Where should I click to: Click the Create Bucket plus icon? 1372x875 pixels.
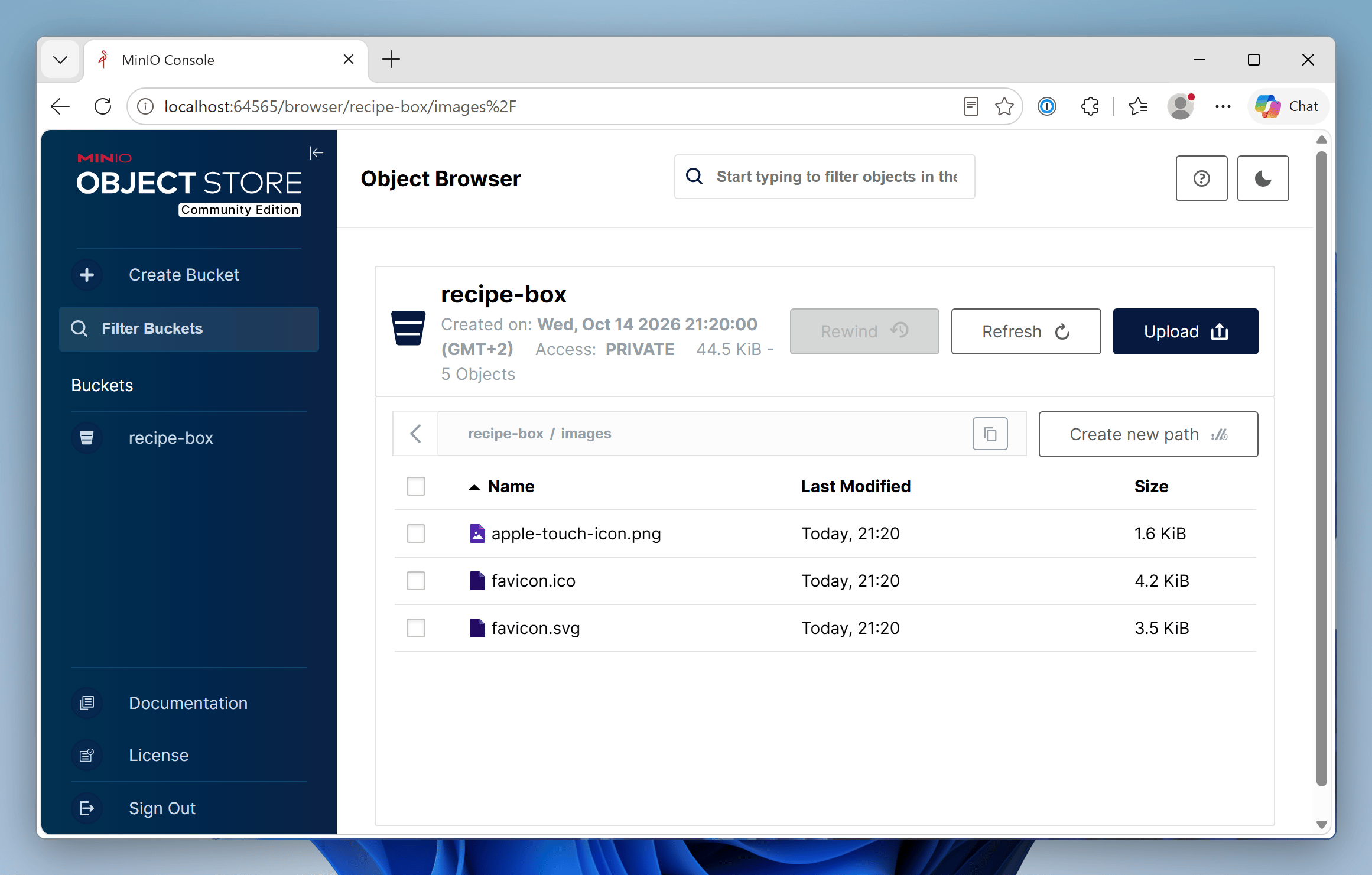pos(87,275)
